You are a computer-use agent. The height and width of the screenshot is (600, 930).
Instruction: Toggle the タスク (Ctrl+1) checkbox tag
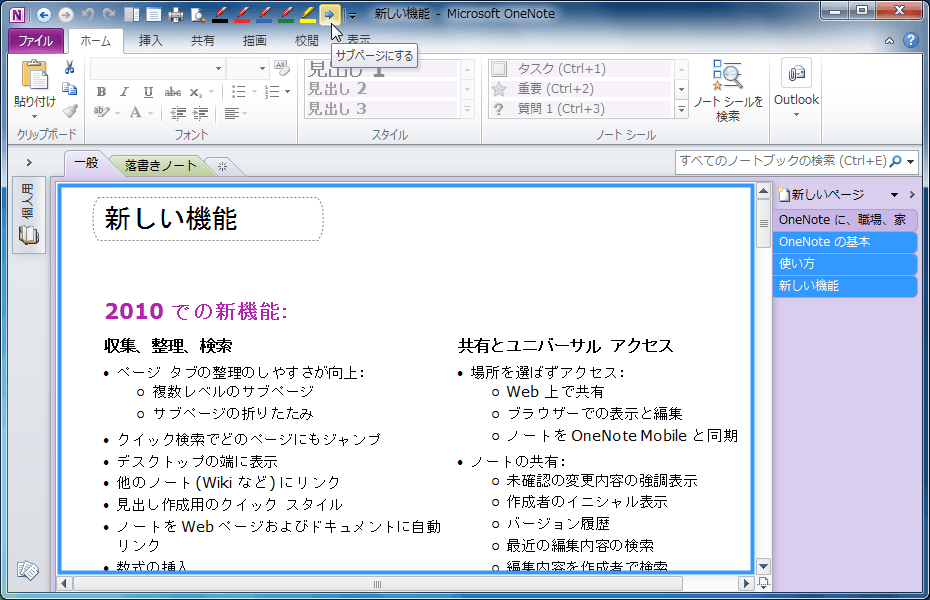click(499, 69)
